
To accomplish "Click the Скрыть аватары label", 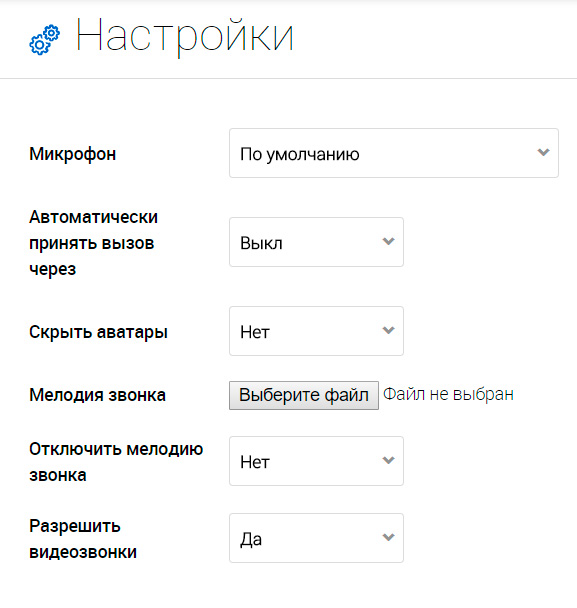I will 98,332.
